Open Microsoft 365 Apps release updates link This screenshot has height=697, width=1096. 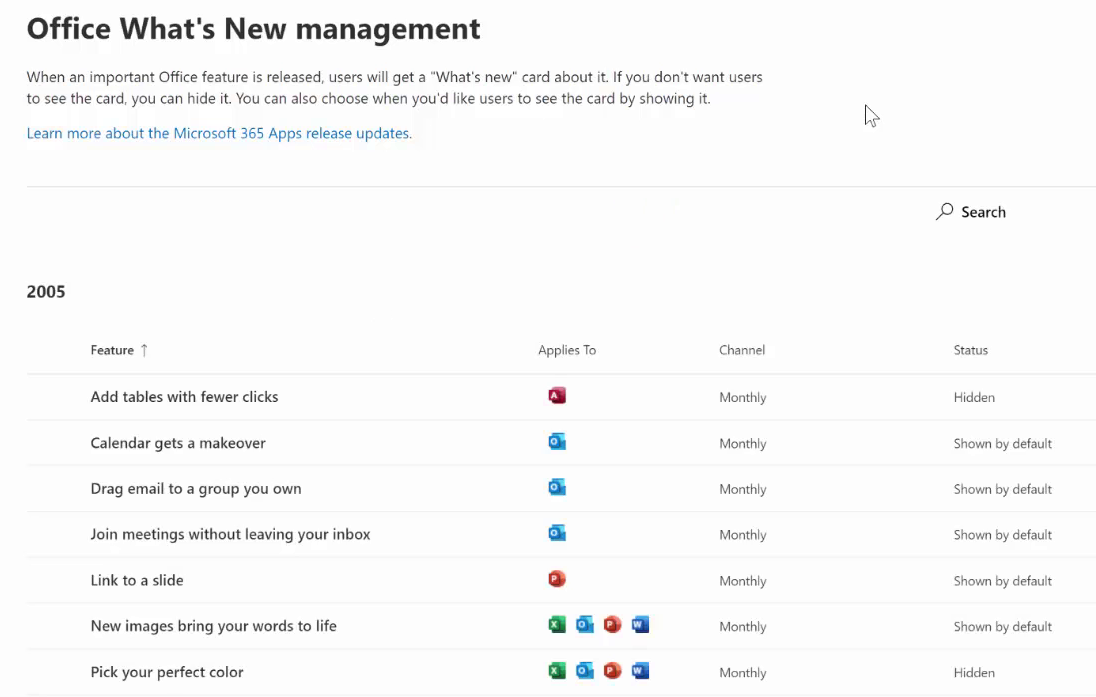pyautogui.click(x=219, y=134)
